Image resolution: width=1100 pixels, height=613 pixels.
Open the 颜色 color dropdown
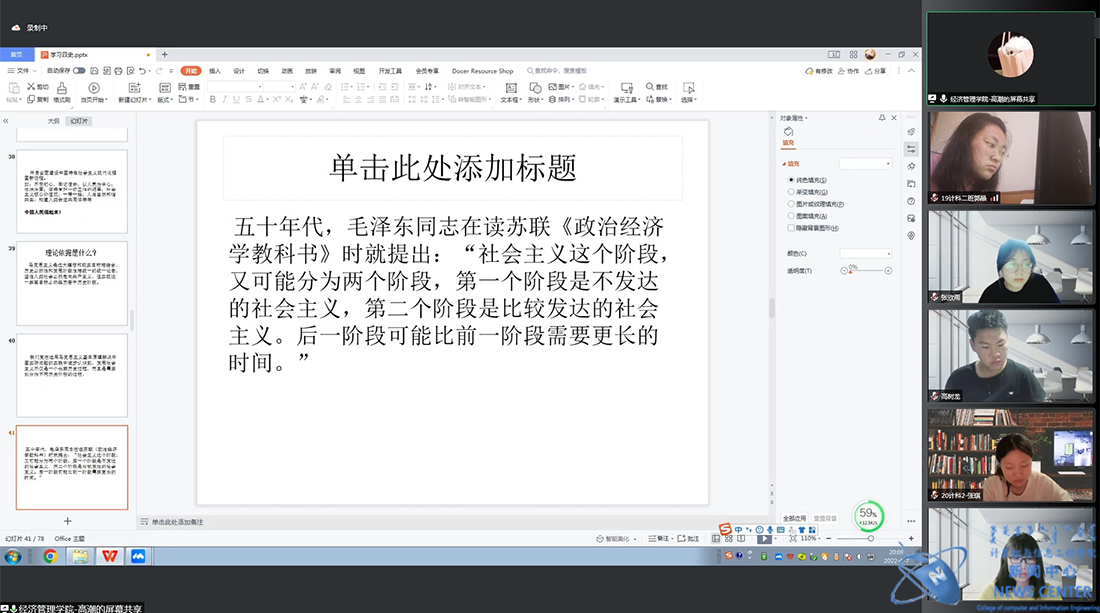(x=865, y=253)
